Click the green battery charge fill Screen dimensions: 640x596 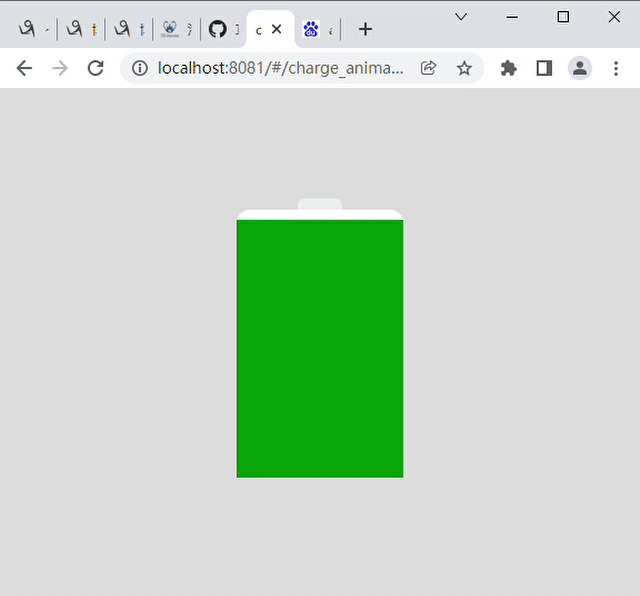coord(320,349)
